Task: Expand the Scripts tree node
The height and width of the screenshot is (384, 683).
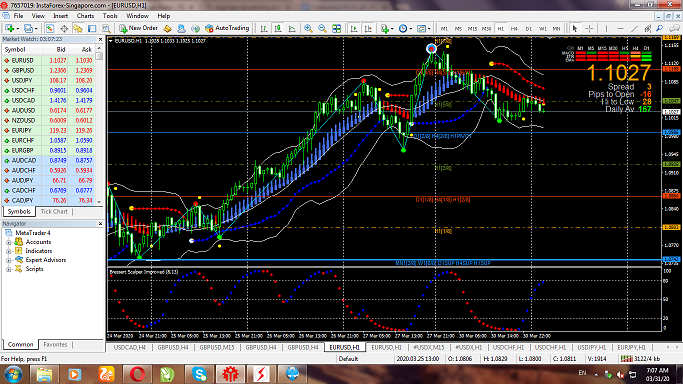Action: tap(8, 269)
